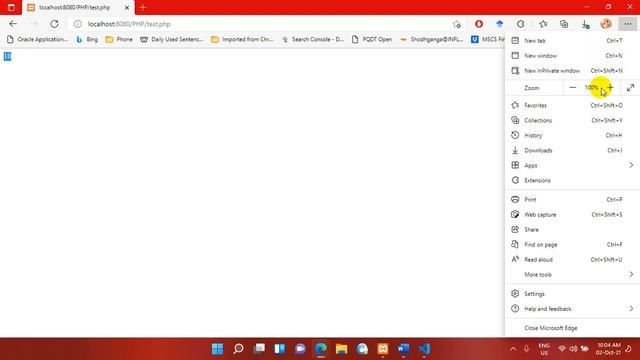
Task: Open Downloads from the menu
Action: 572,150
